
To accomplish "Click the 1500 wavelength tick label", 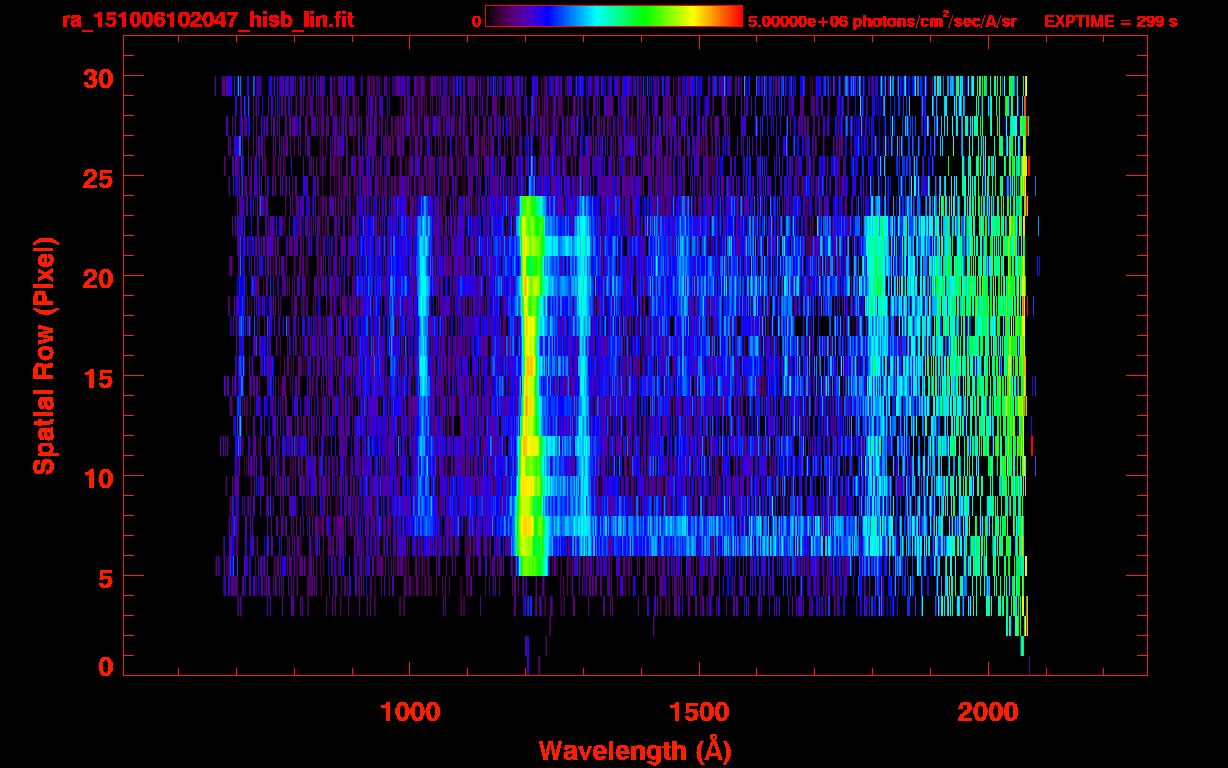I will pos(698,712).
